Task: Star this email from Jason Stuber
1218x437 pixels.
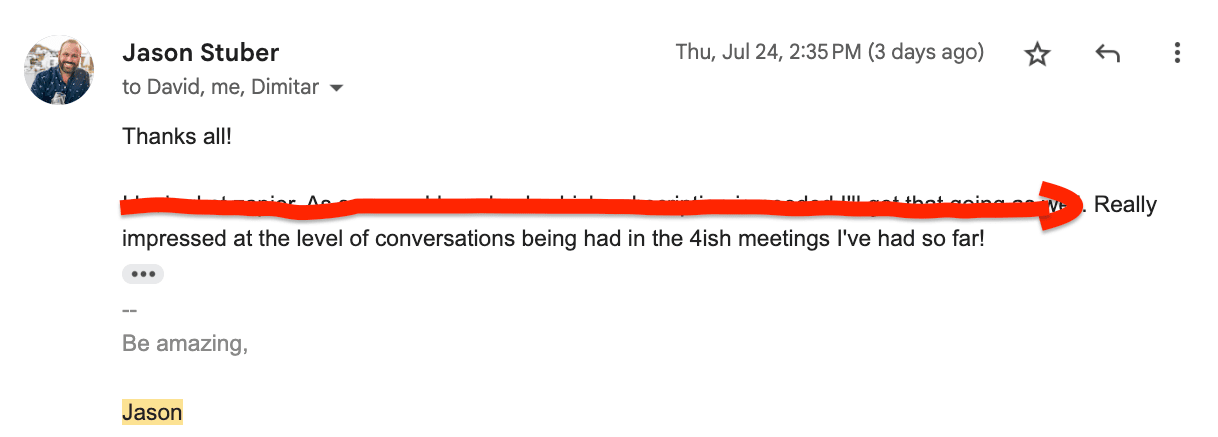Action: (1037, 54)
